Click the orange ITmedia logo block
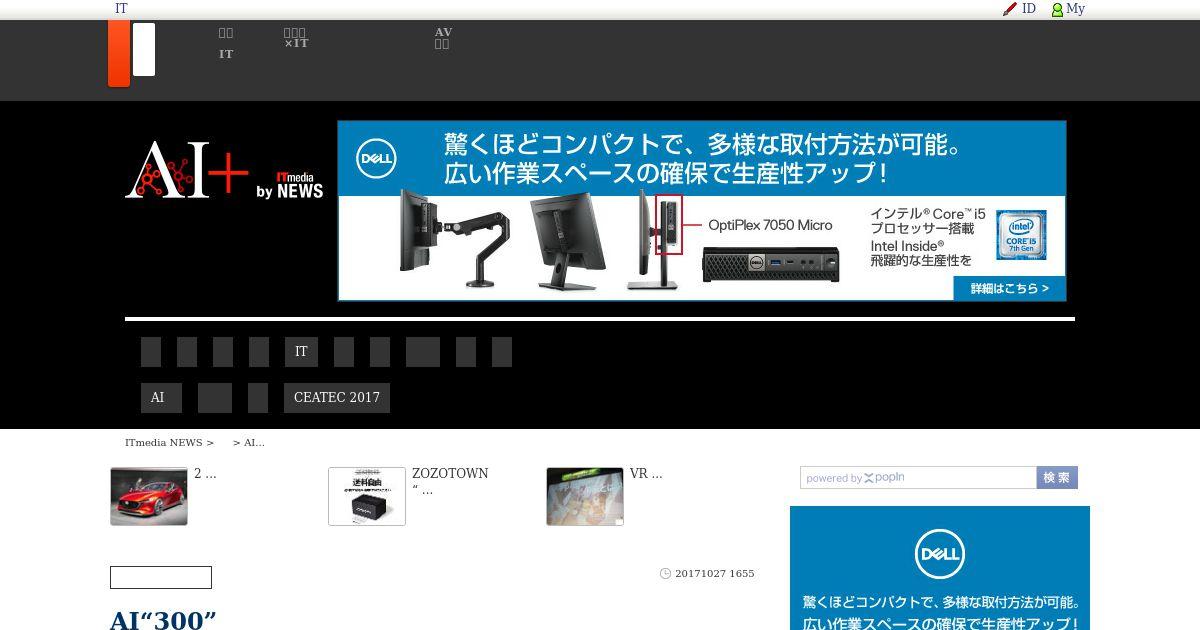This screenshot has height=630, width=1200. [119, 53]
